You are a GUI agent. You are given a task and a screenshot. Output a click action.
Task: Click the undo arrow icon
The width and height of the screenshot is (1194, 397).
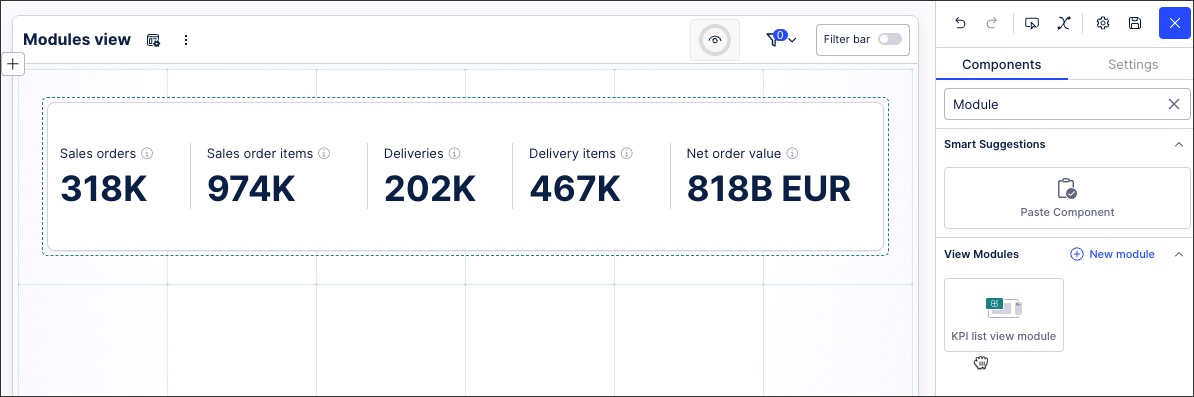pyautogui.click(x=960, y=23)
